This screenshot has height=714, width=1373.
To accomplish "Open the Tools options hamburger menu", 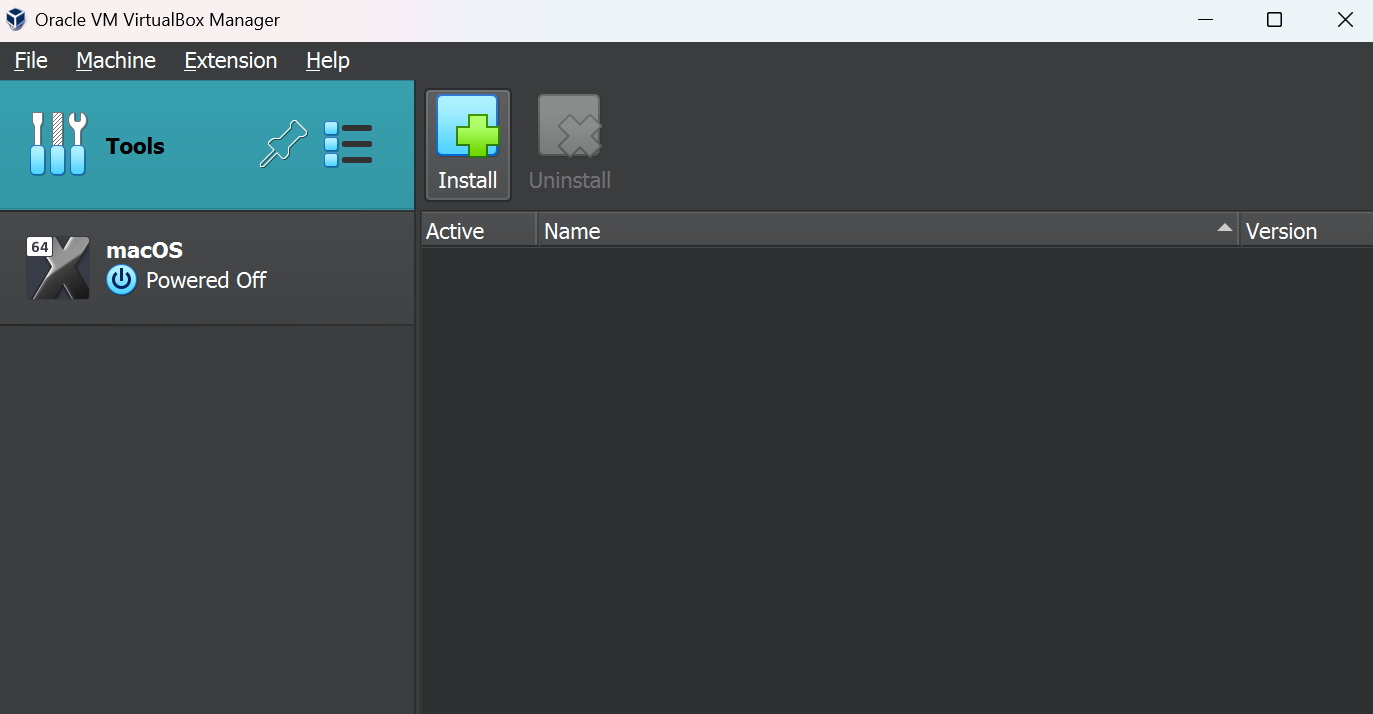I will click(348, 144).
